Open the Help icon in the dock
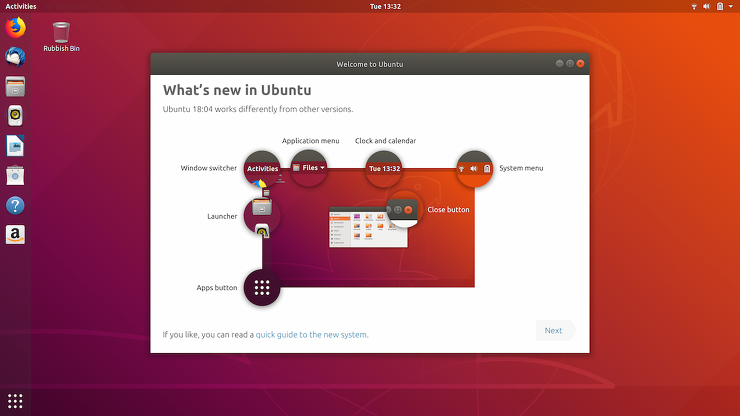The image size is (740, 416). coord(15,205)
